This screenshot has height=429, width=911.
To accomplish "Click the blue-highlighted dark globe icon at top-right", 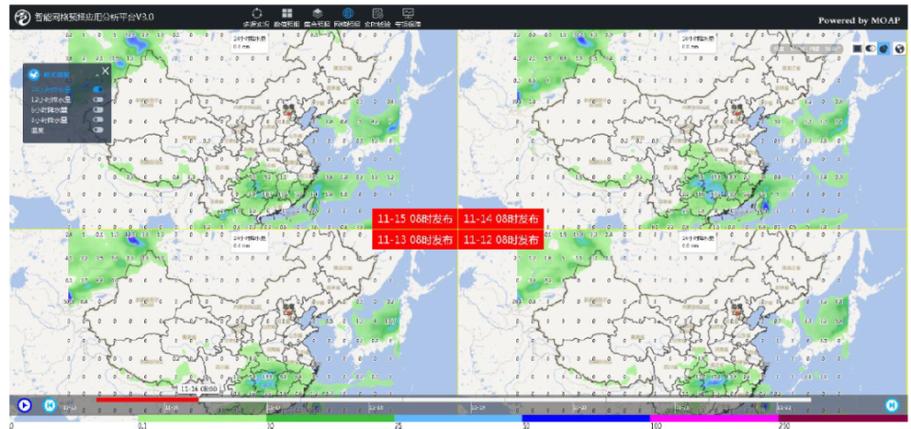I will point(884,49).
